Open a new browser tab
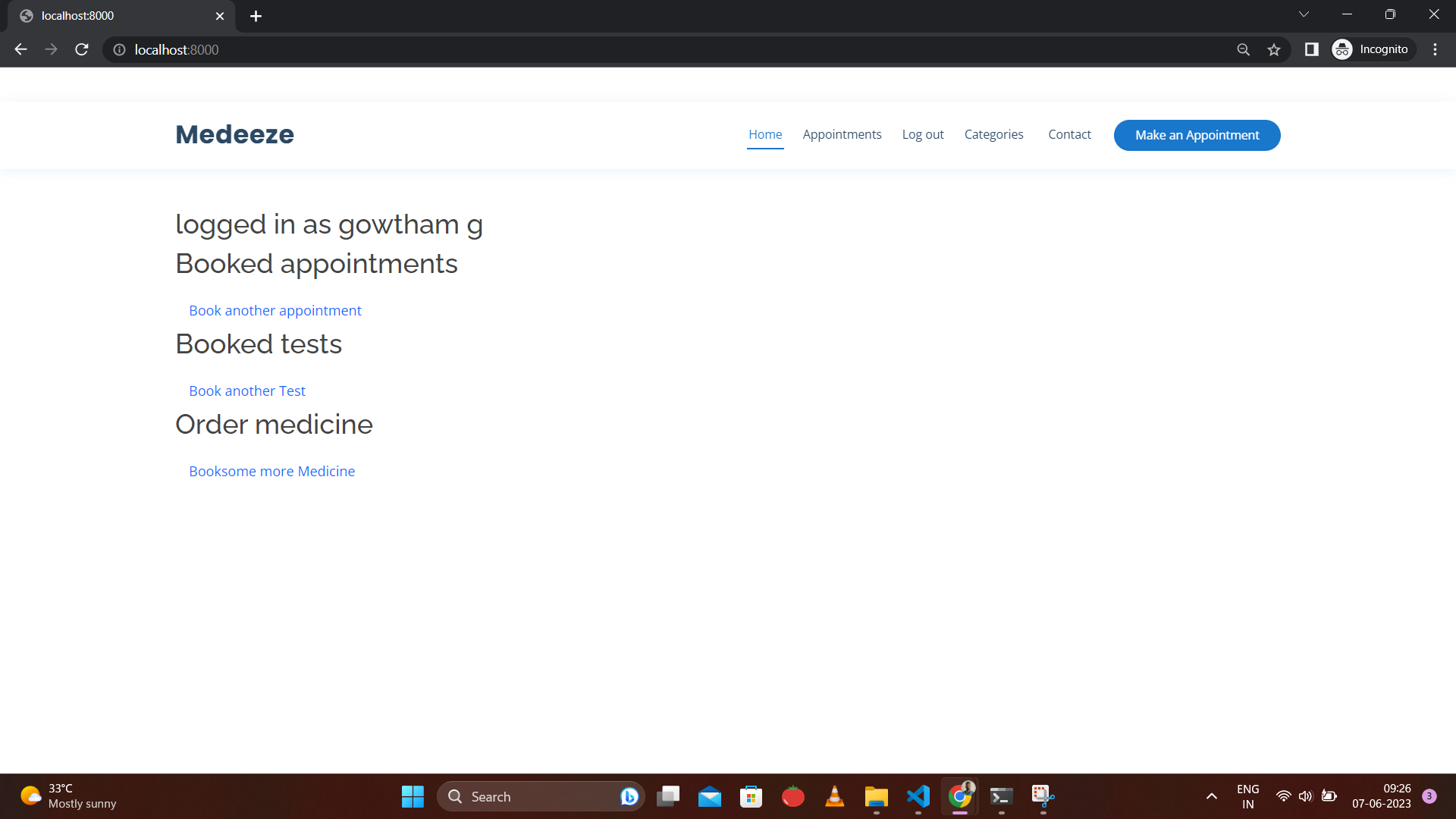This screenshot has width=1456, height=819. [256, 16]
